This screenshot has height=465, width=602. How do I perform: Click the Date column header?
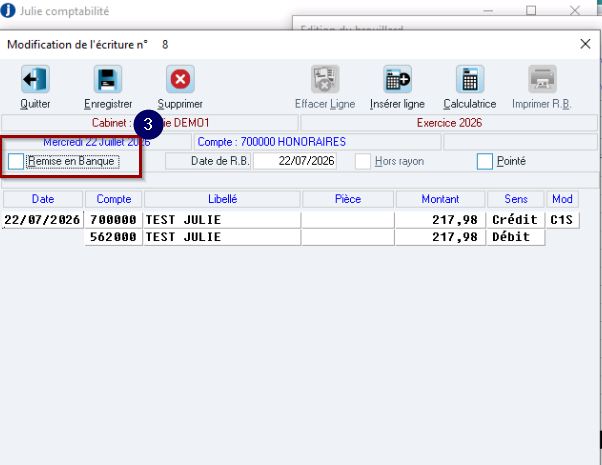coord(43,199)
